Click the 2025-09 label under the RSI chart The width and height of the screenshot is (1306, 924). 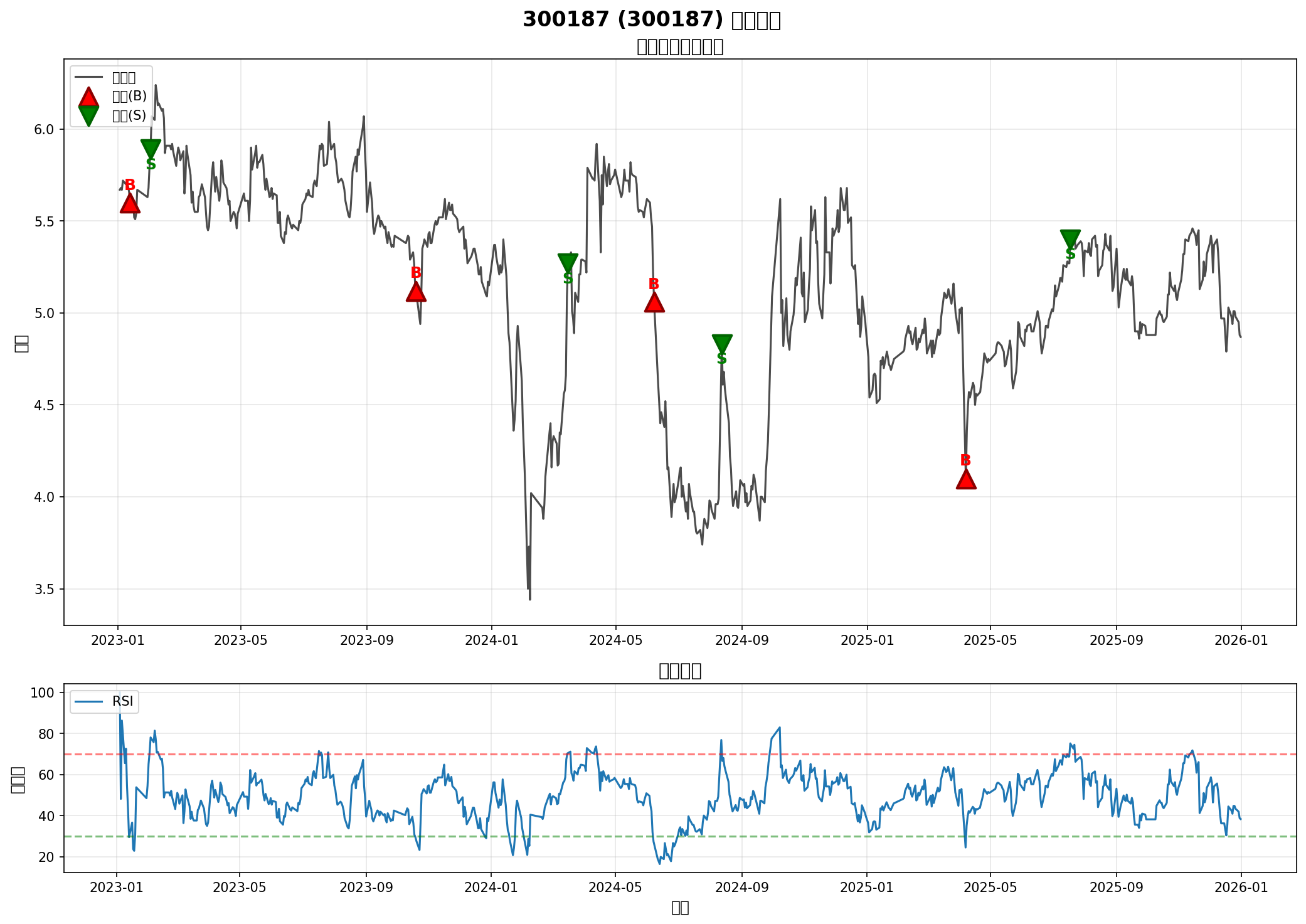point(1116,887)
